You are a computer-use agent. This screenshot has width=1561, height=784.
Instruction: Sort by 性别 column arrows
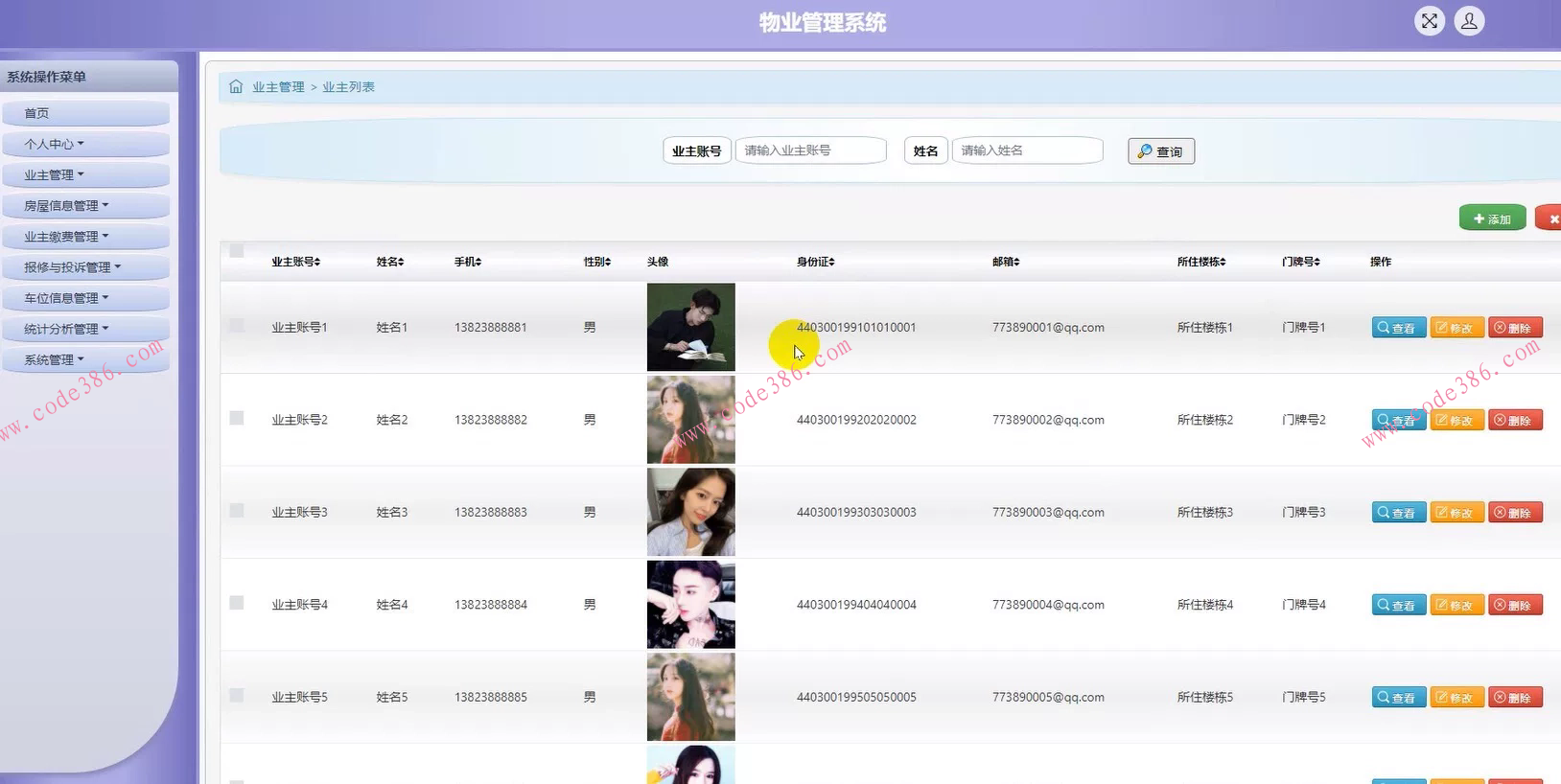click(x=608, y=262)
